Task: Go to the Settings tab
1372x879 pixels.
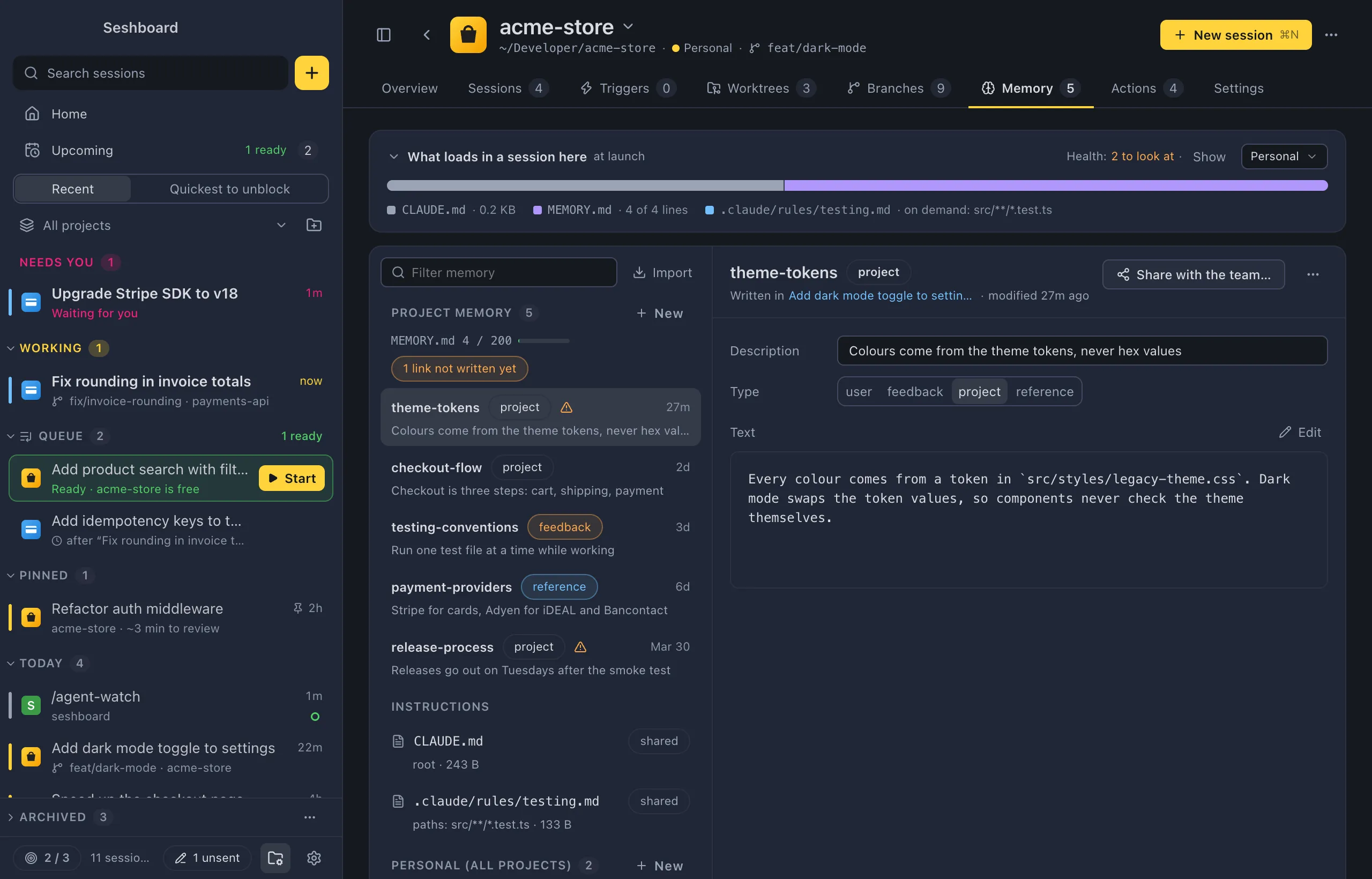Action: coord(1239,88)
